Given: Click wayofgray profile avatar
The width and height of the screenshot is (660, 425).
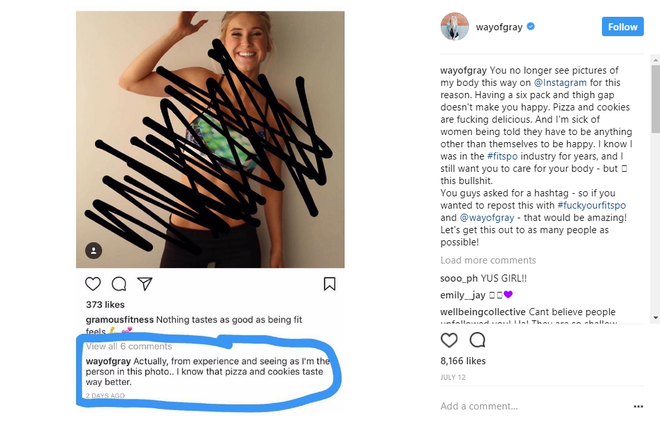Looking at the screenshot, I should coord(455,27).
